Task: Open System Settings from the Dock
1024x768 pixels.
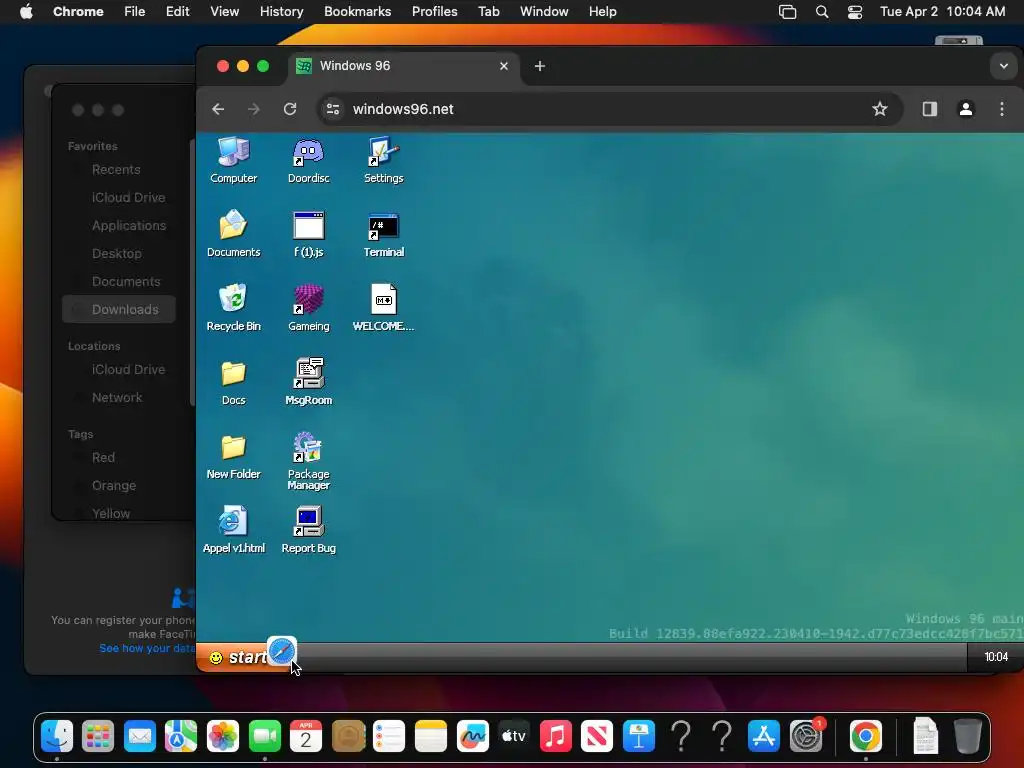Action: [x=806, y=737]
